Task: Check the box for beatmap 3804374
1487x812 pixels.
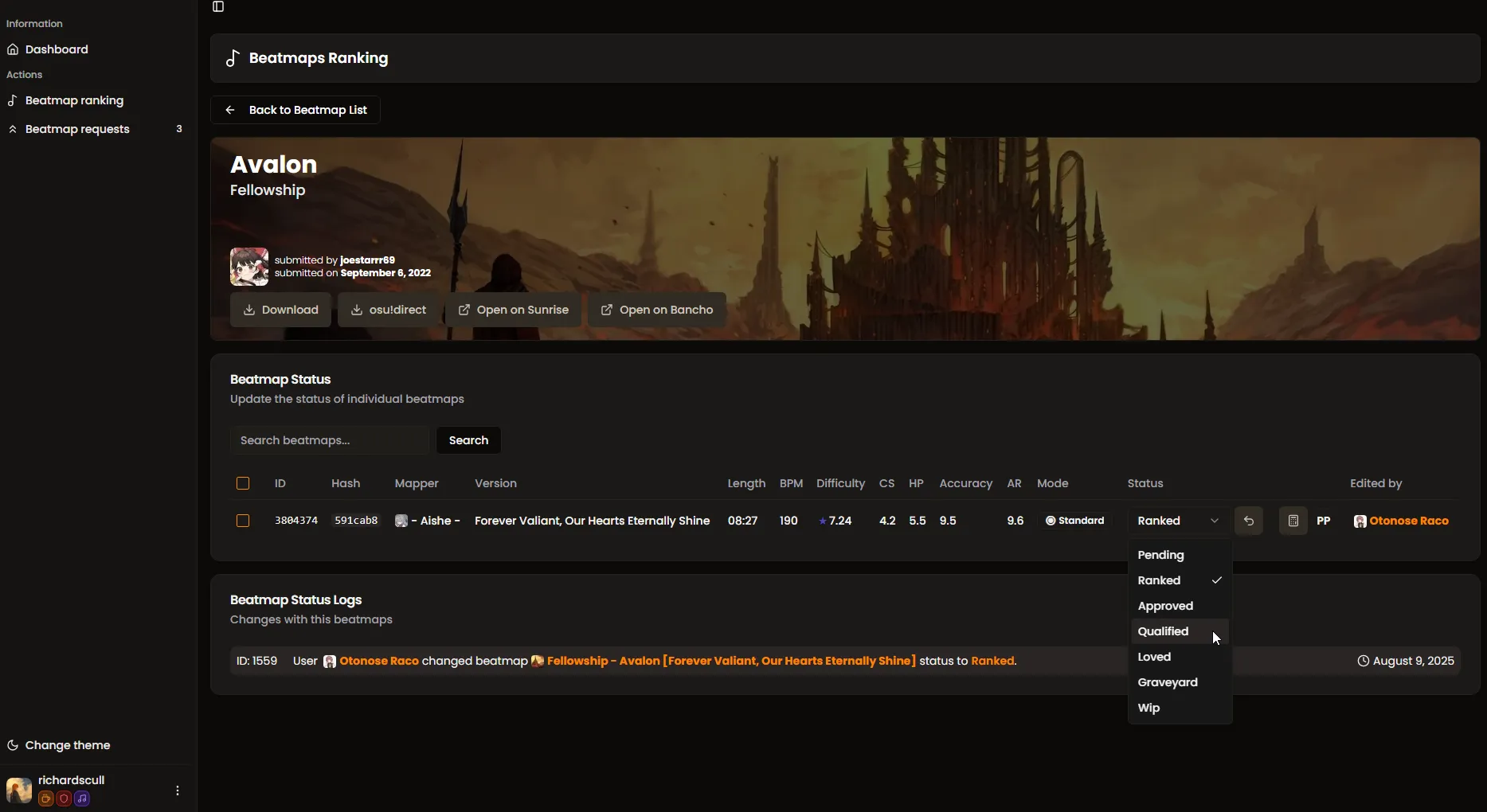Action: pyautogui.click(x=243, y=521)
